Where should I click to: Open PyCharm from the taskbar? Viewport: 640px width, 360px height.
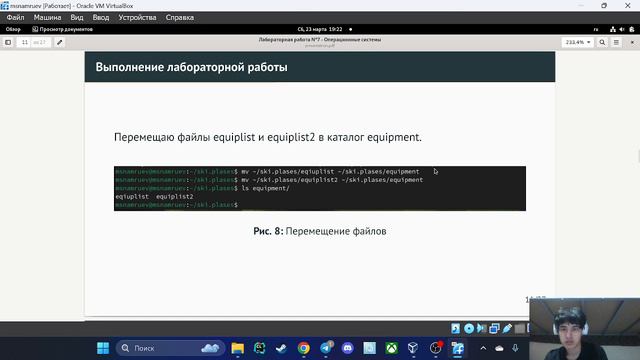260,348
